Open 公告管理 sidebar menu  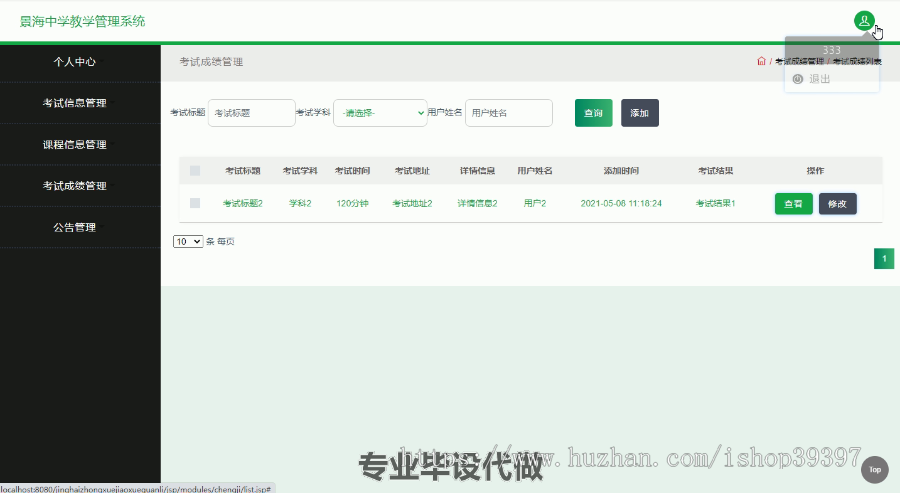tap(75, 227)
